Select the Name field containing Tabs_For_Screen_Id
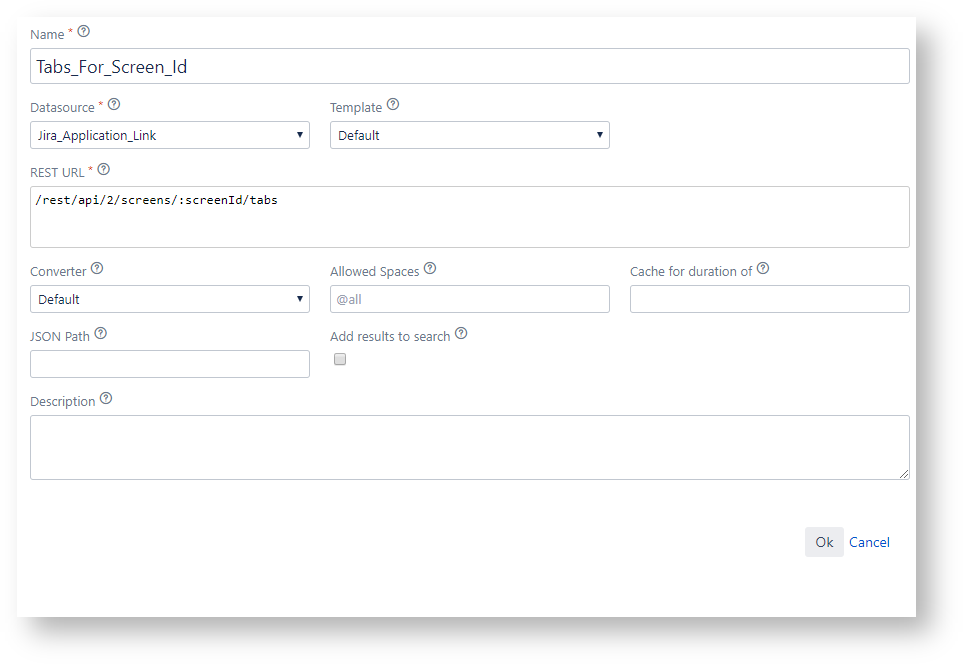The height and width of the screenshot is (665, 964). tap(470, 65)
